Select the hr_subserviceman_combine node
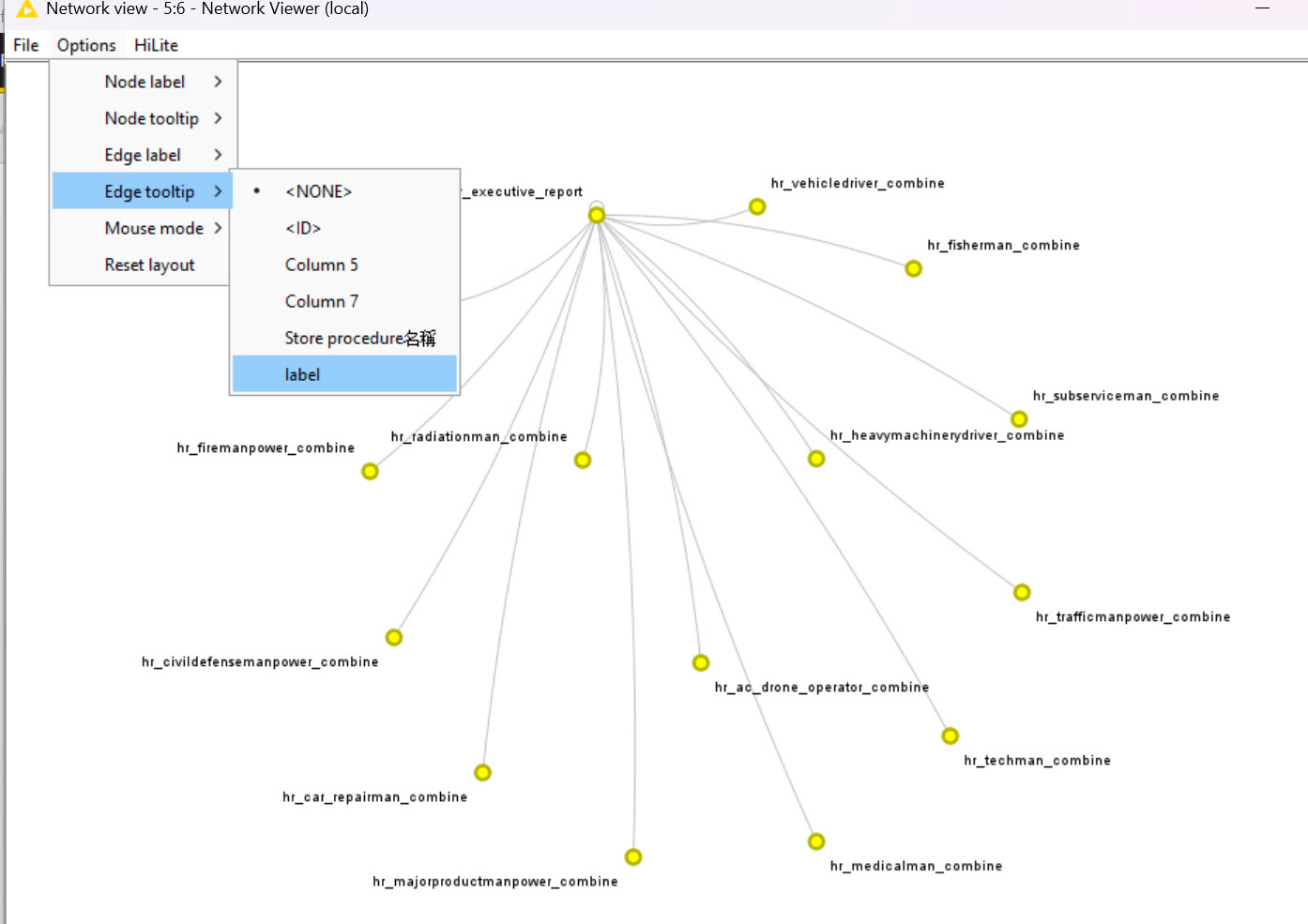The width and height of the screenshot is (1308, 924). tap(1019, 418)
